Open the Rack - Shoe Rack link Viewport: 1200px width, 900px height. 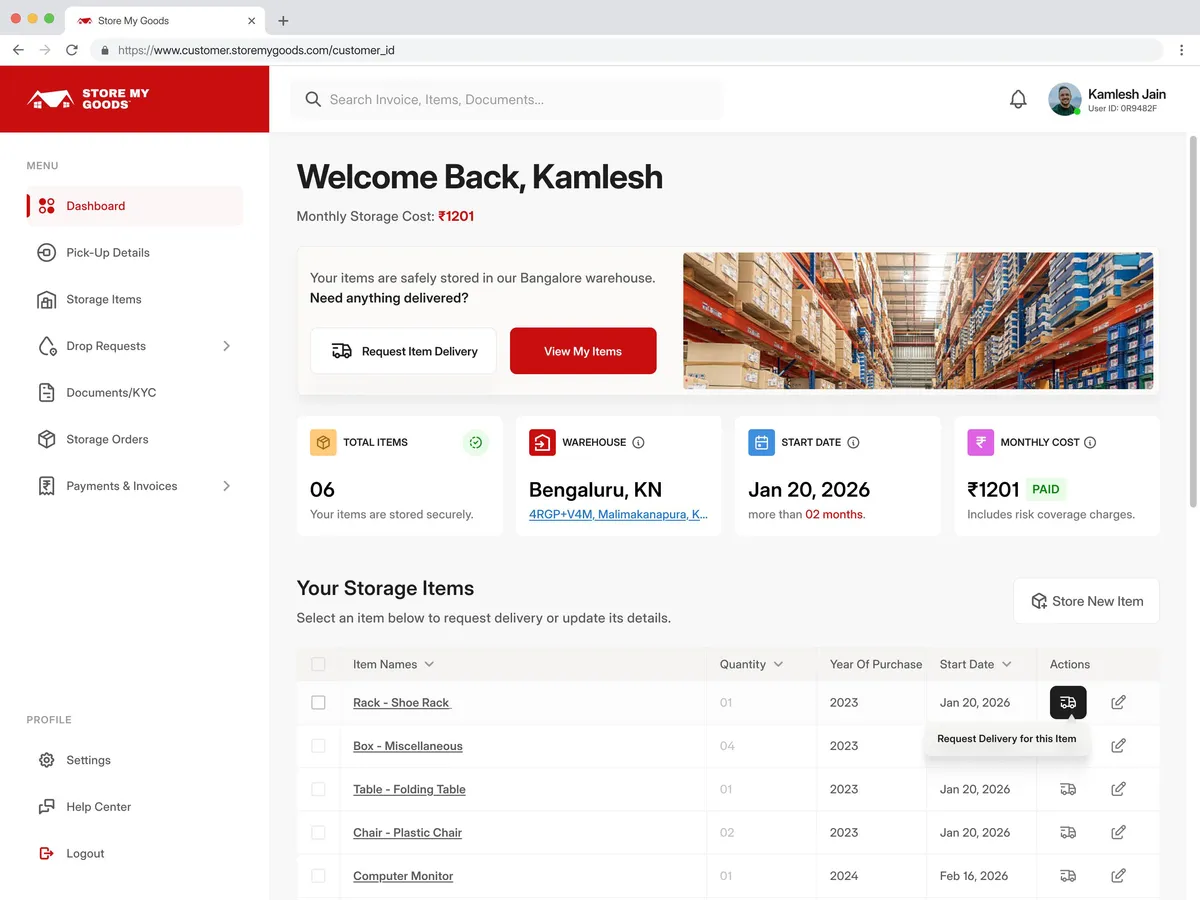coord(402,702)
